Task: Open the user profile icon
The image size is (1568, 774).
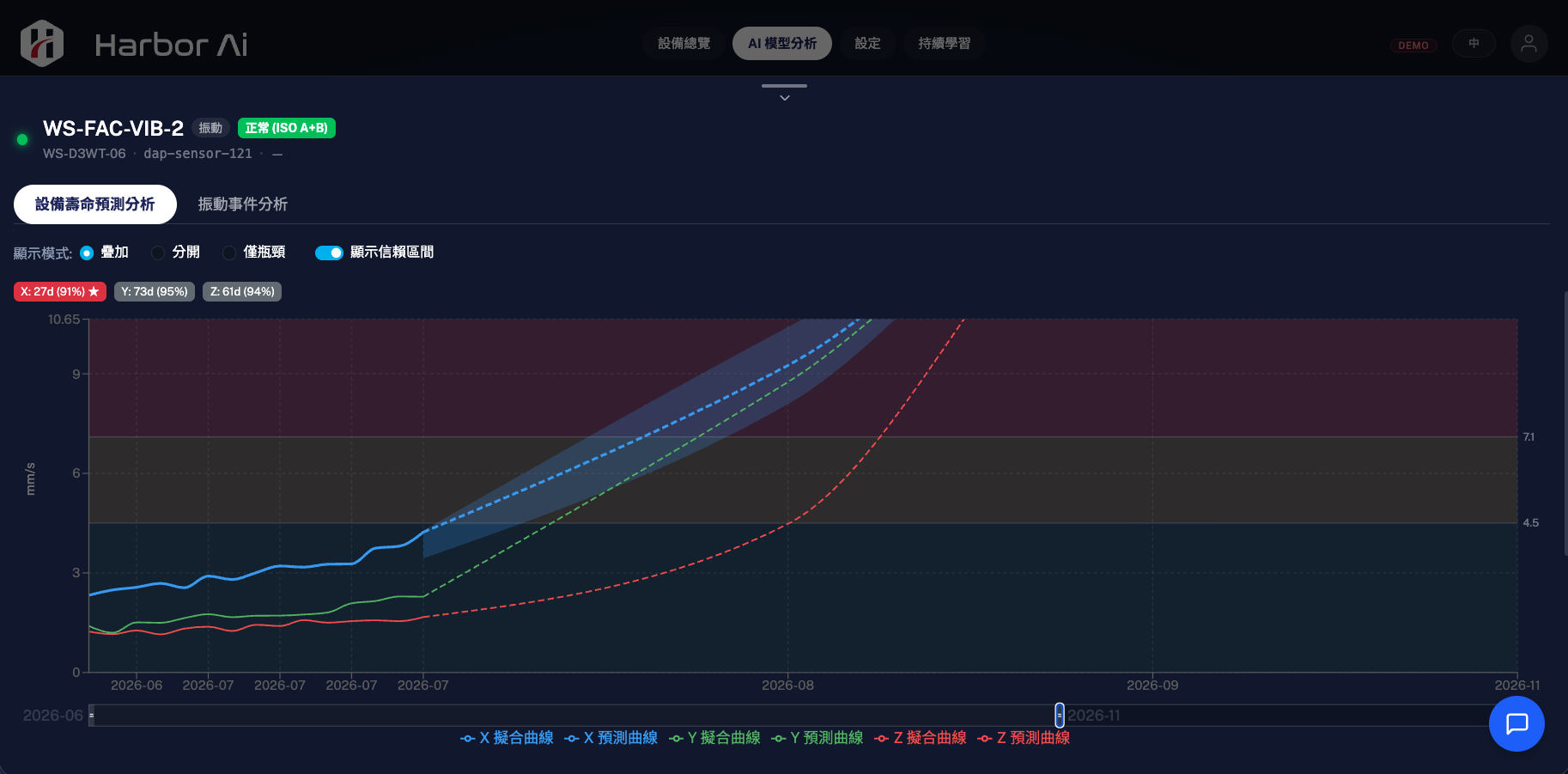Action: point(1528,44)
